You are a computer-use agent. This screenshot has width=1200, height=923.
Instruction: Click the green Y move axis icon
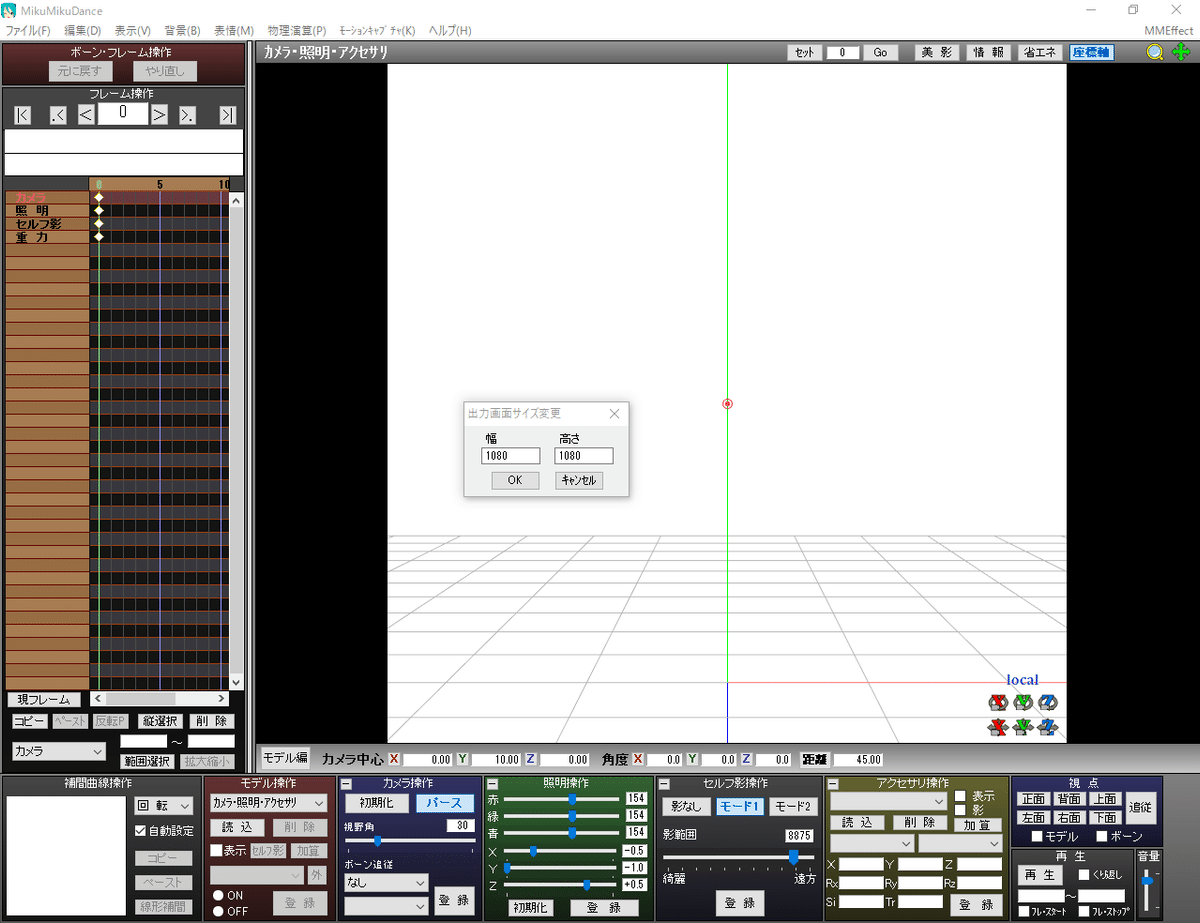coord(1022,727)
